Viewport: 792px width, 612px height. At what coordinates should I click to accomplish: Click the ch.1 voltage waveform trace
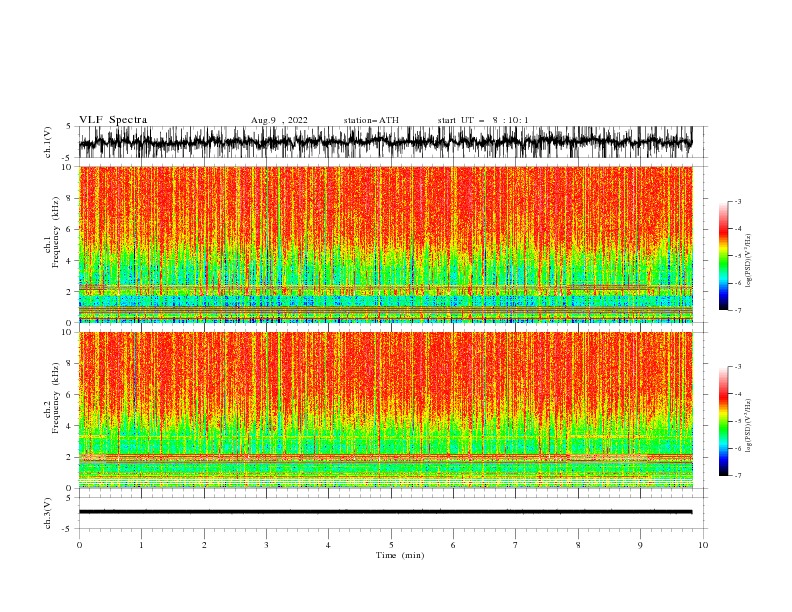385,142
